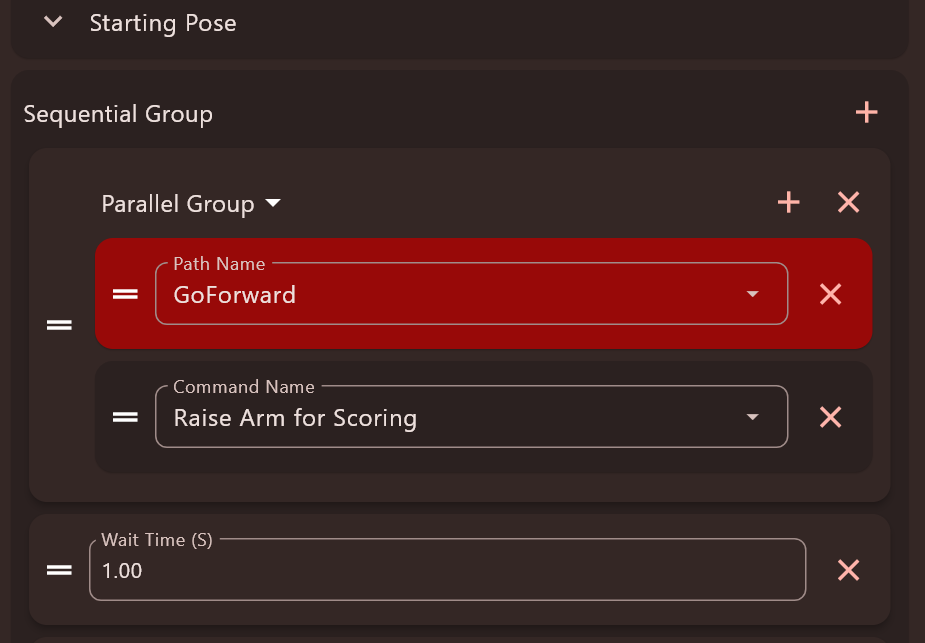This screenshot has height=643, width=925.
Task: Open the Path Name GoForward dropdown field
Action: 471,294
